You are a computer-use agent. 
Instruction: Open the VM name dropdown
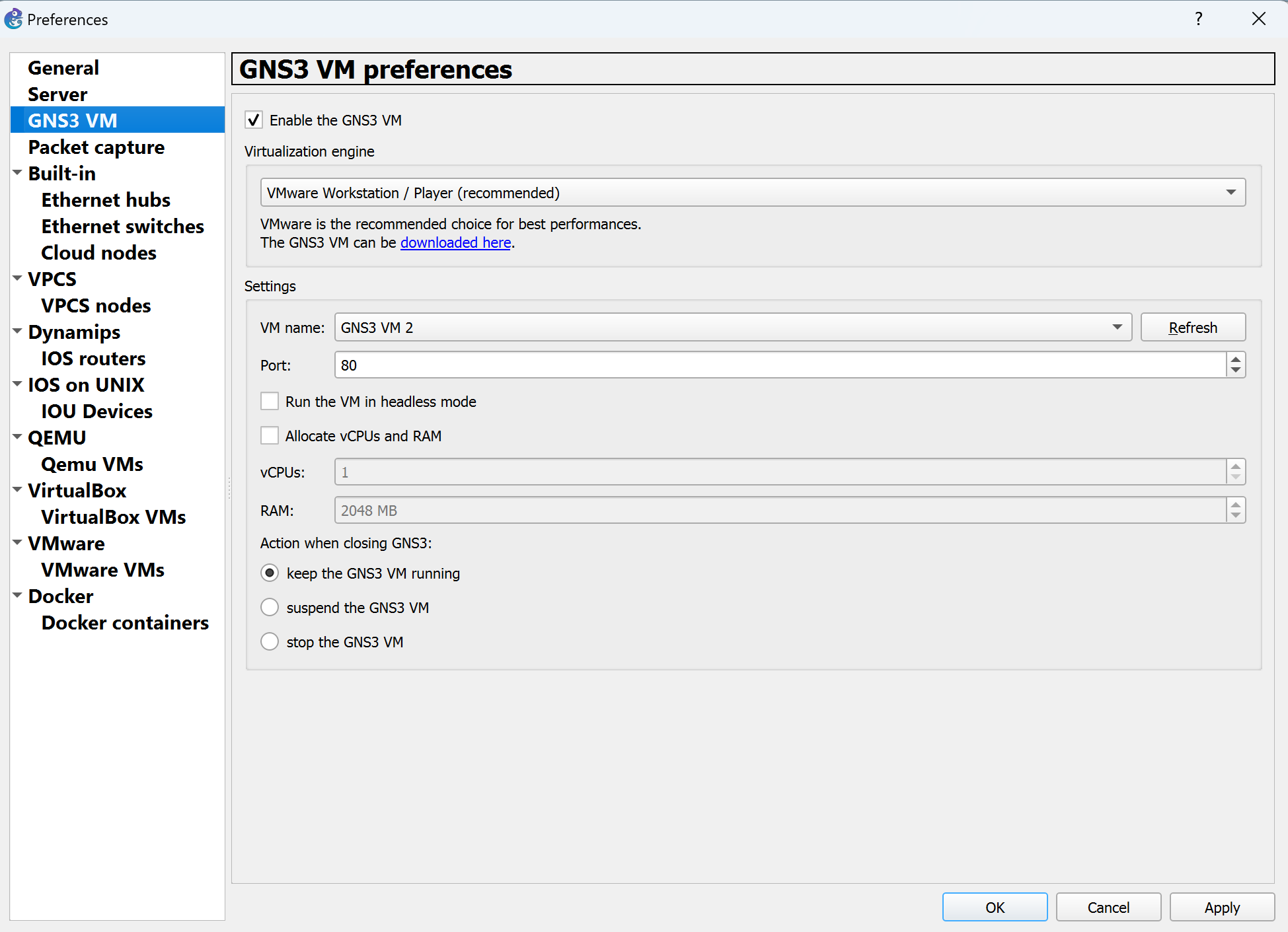pos(1117,327)
